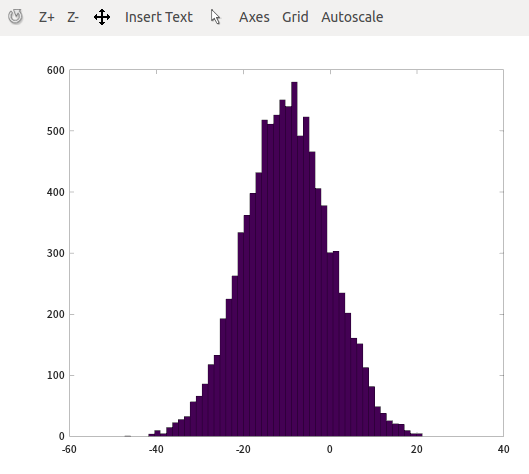Click the x-axis label 20
The width and height of the screenshot is (529, 474).
(417, 449)
